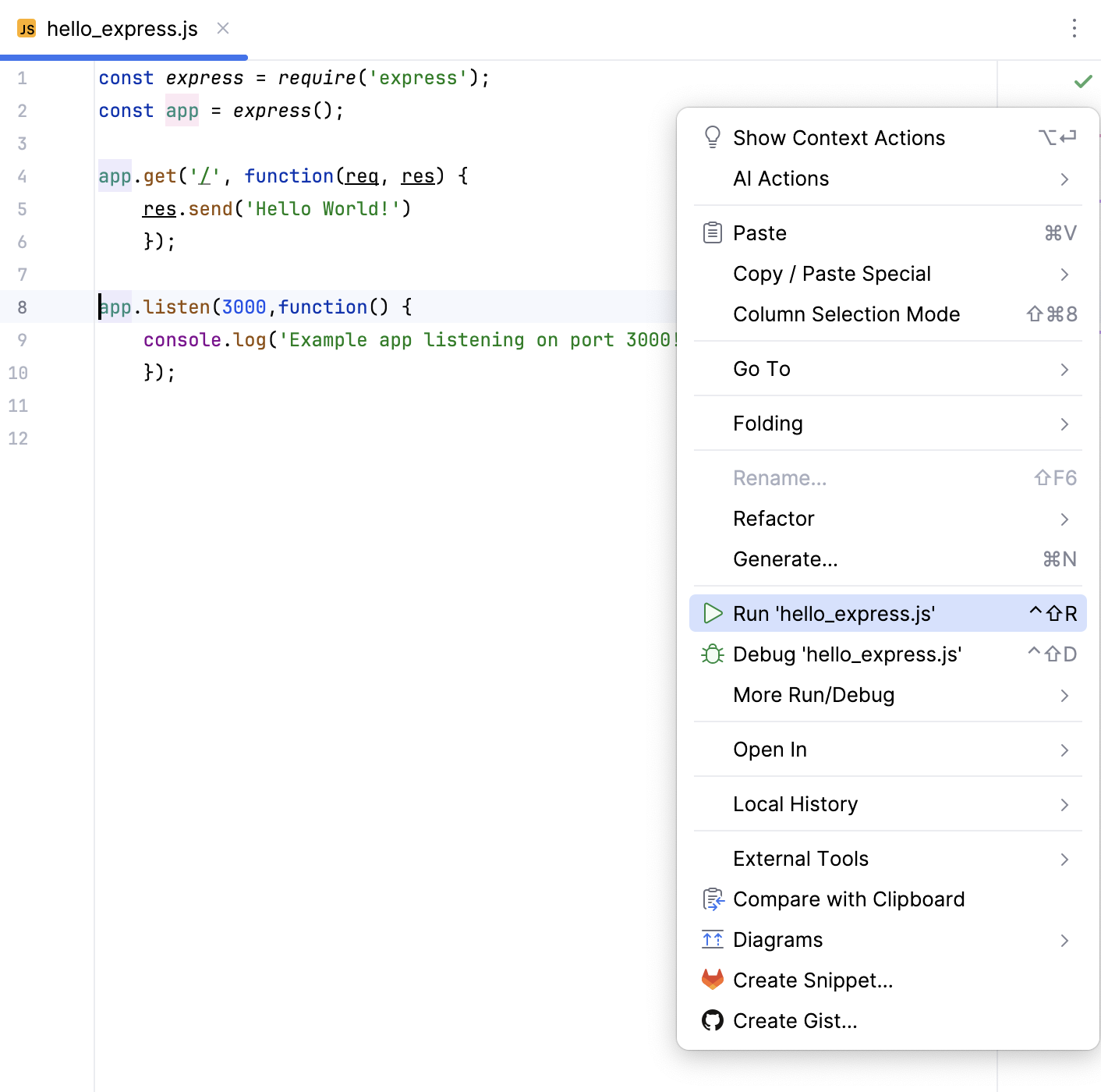
Task: Open the editor options kebab menu
Action: pos(1074,28)
